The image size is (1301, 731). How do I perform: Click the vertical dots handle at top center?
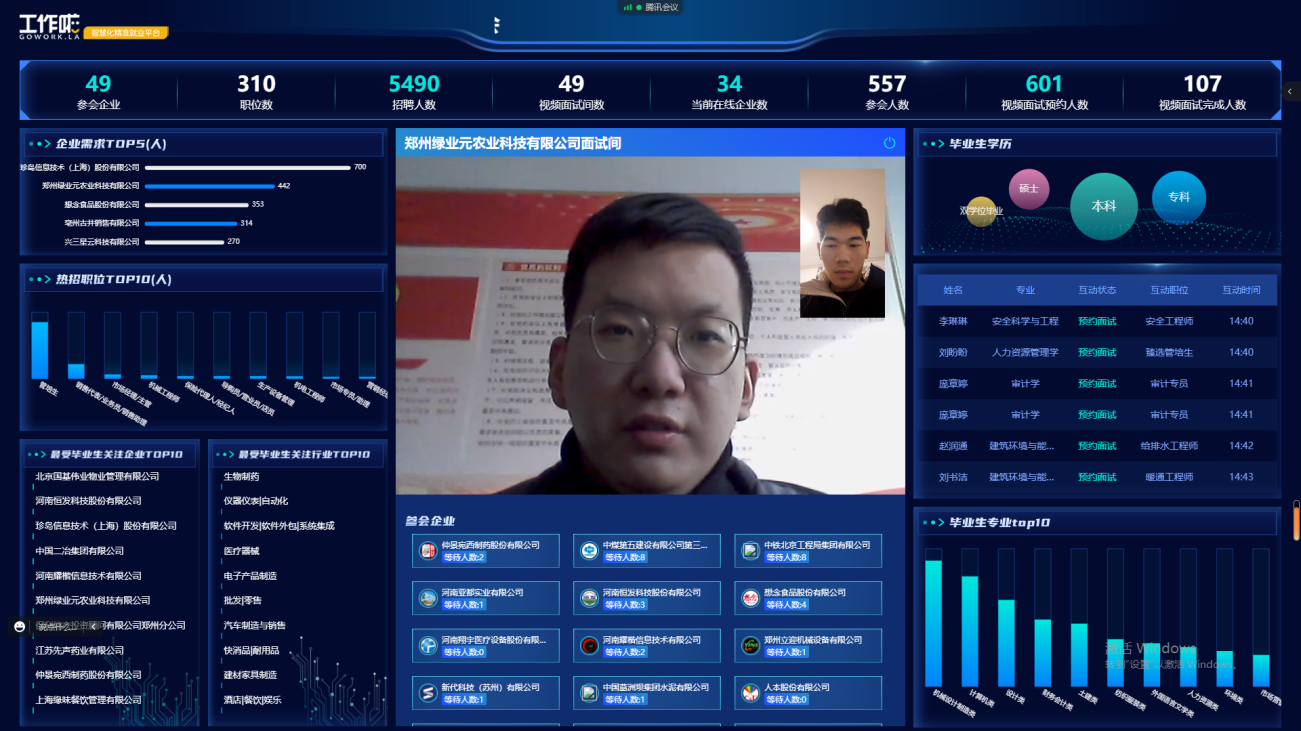(x=496, y=25)
